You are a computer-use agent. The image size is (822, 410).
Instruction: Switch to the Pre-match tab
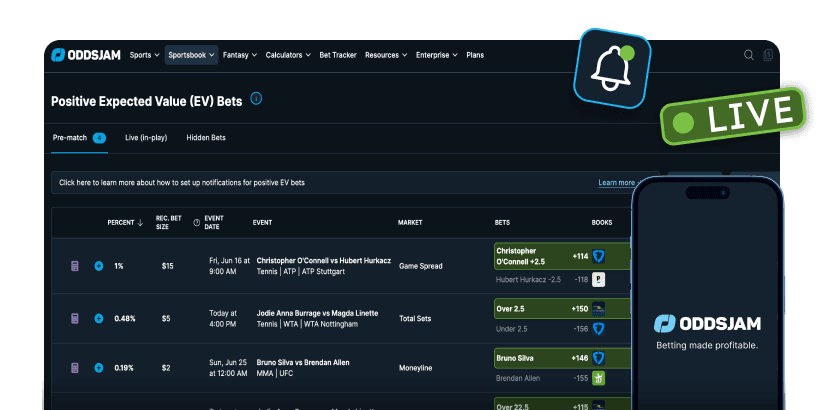[79, 138]
